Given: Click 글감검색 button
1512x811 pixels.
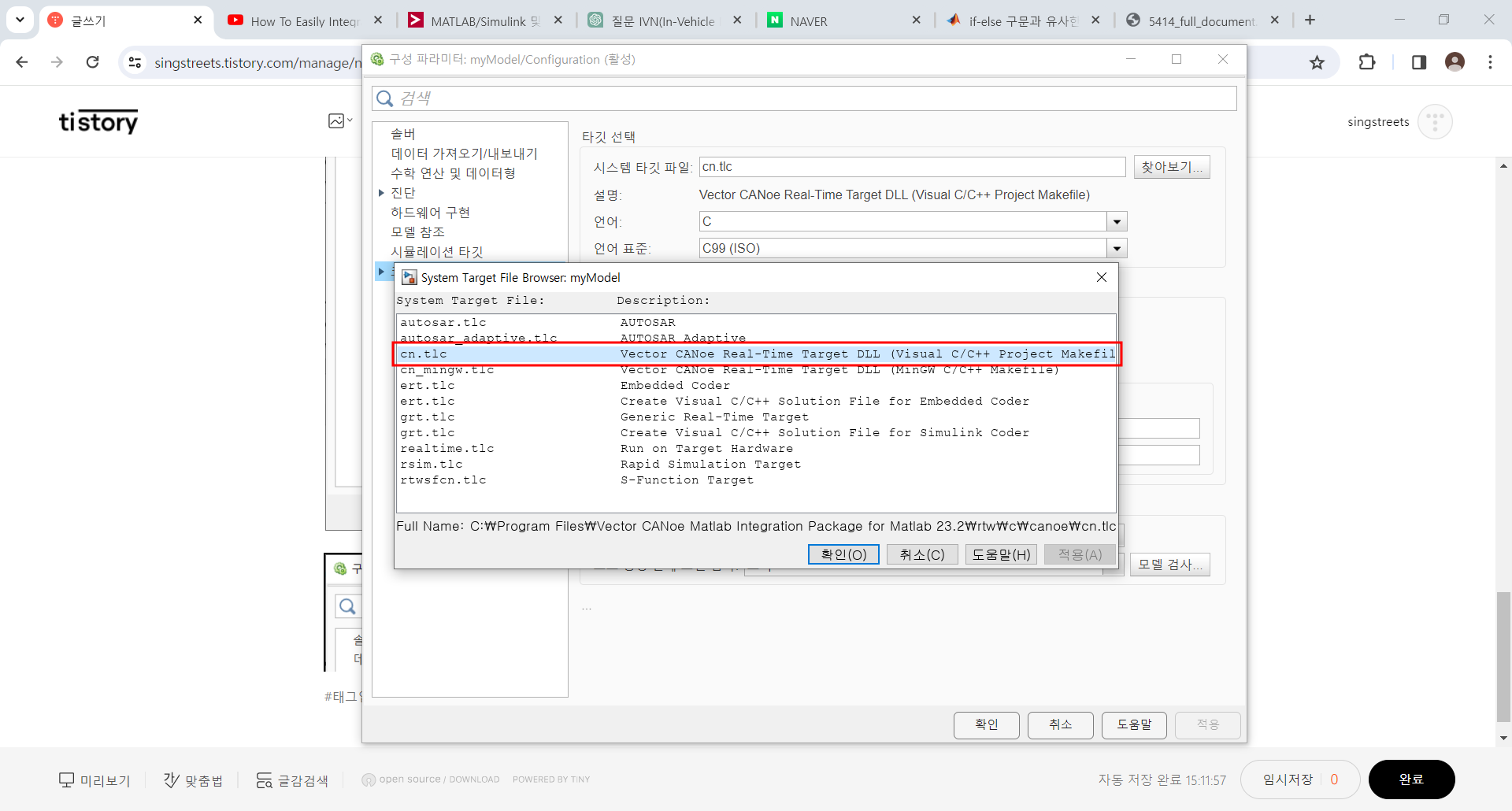Looking at the screenshot, I should (x=292, y=780).
